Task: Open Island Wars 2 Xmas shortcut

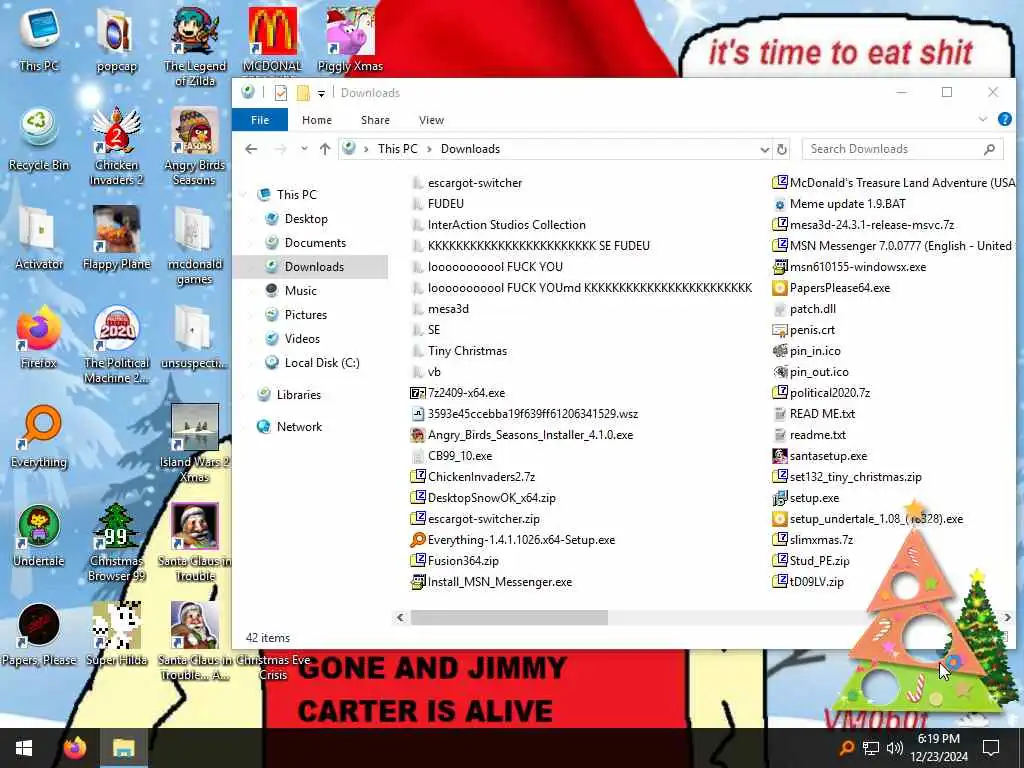Action: point(195,443)
